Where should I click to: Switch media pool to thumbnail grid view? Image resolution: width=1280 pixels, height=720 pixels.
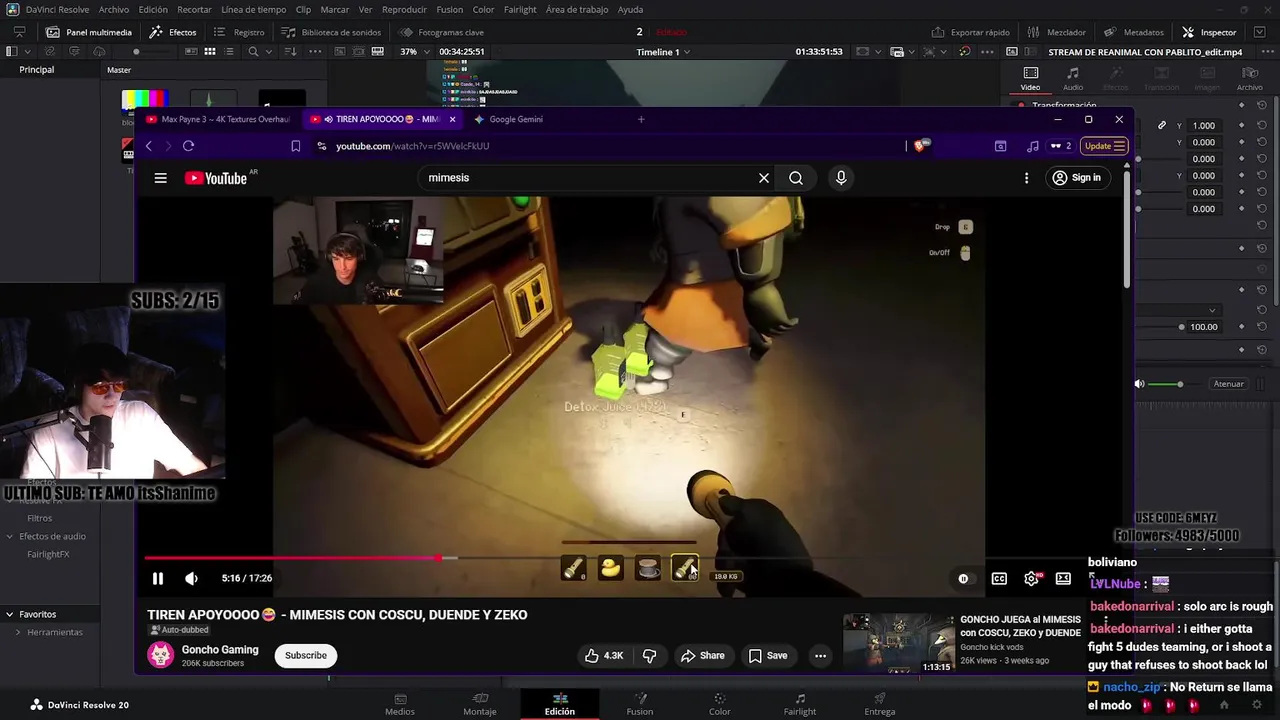point(210,52)
